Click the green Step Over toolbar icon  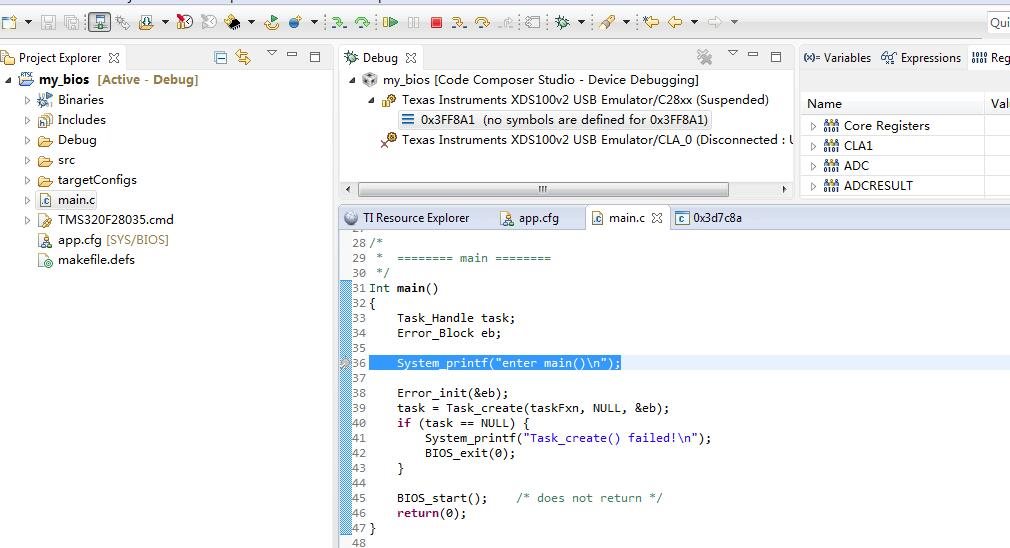point(363,23)
